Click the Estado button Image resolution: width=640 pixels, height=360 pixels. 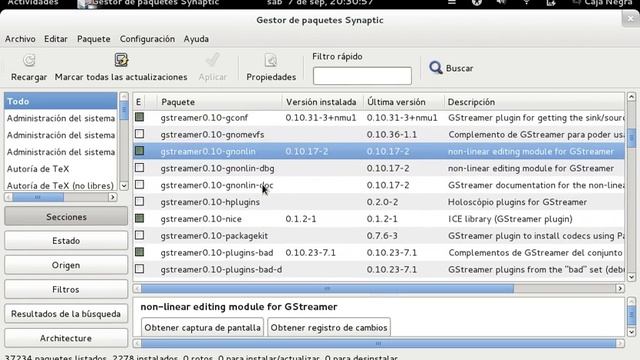pos(66,241)
